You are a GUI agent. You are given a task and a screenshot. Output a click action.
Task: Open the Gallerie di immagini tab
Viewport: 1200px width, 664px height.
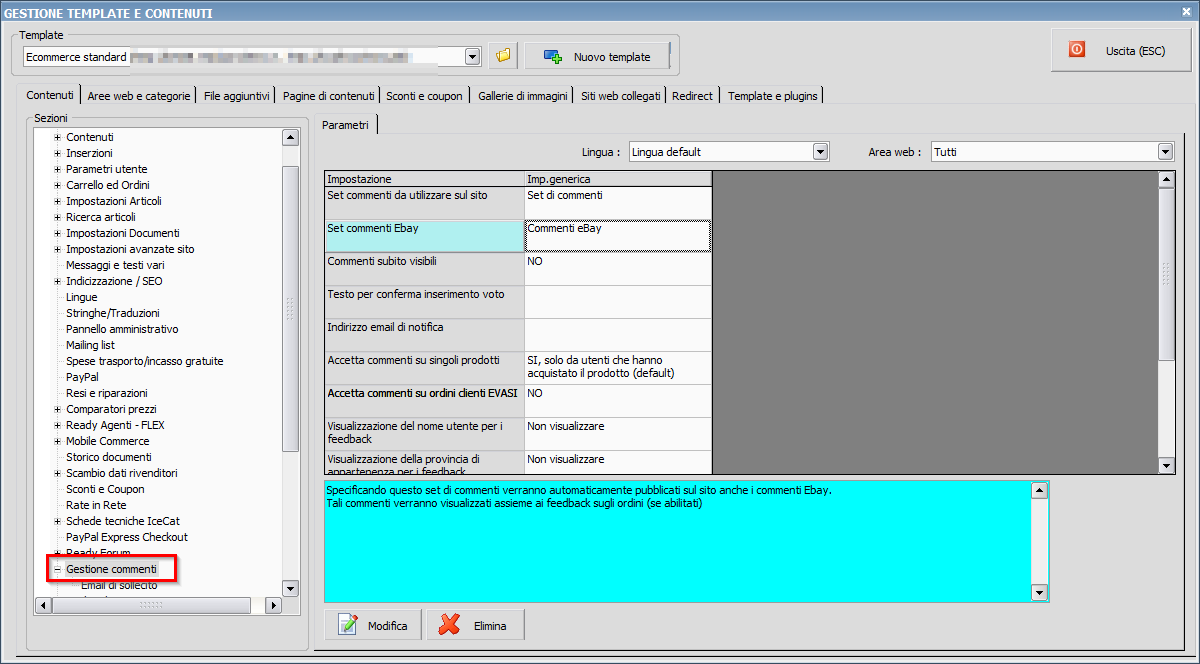(x=522, y=96)
